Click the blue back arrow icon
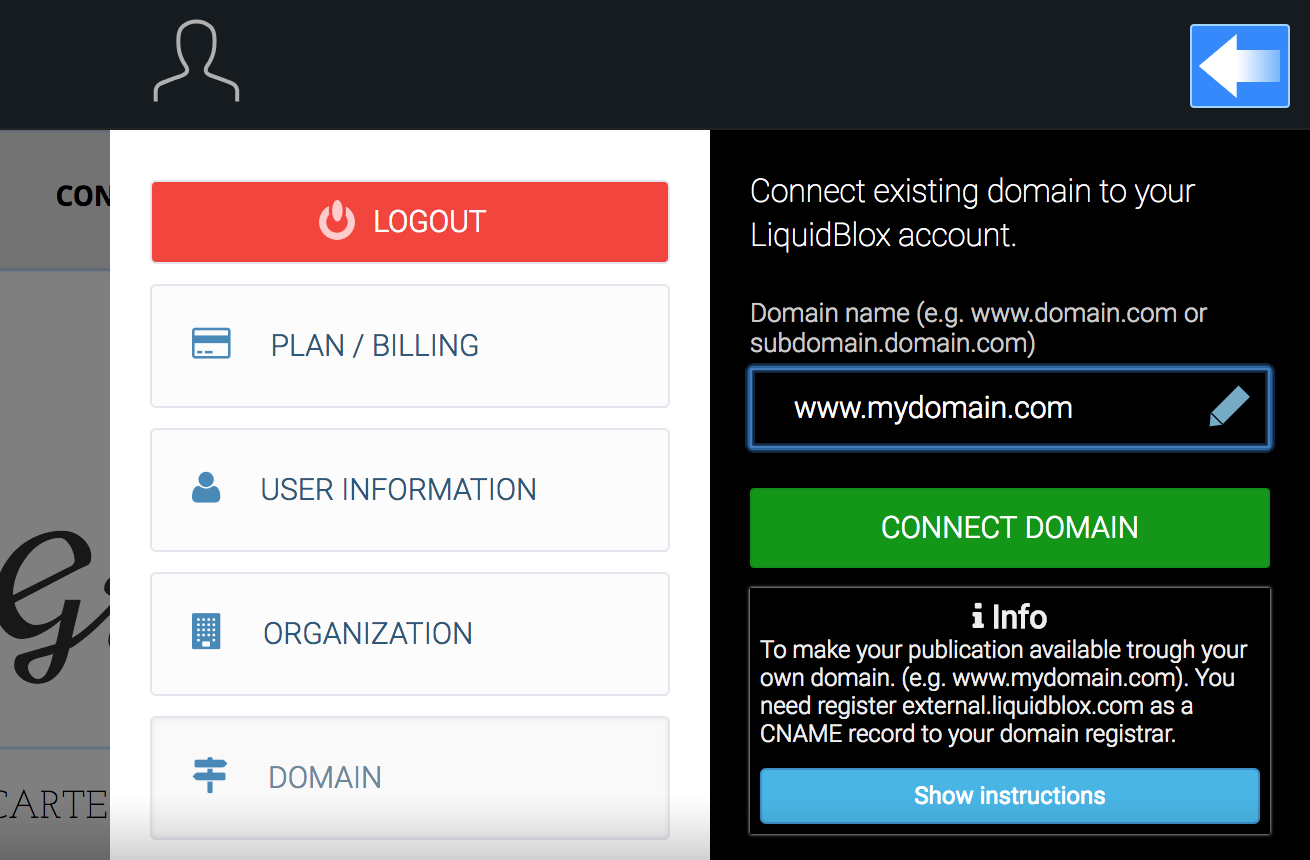Viewport: 1310px width, 860px height. pyautogui.click(x=1239, y=66)
